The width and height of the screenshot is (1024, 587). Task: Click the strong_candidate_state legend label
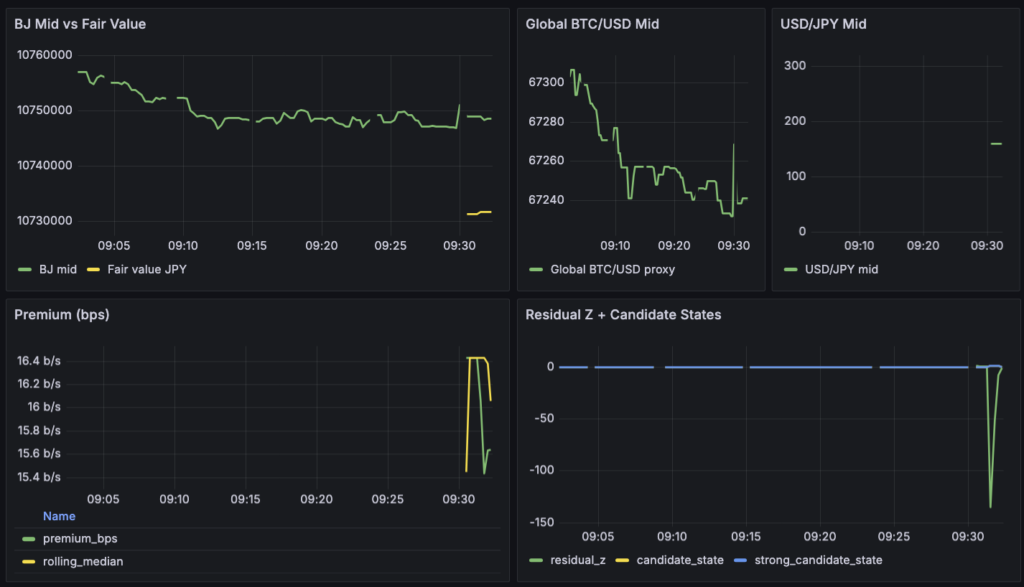[818, 560]
